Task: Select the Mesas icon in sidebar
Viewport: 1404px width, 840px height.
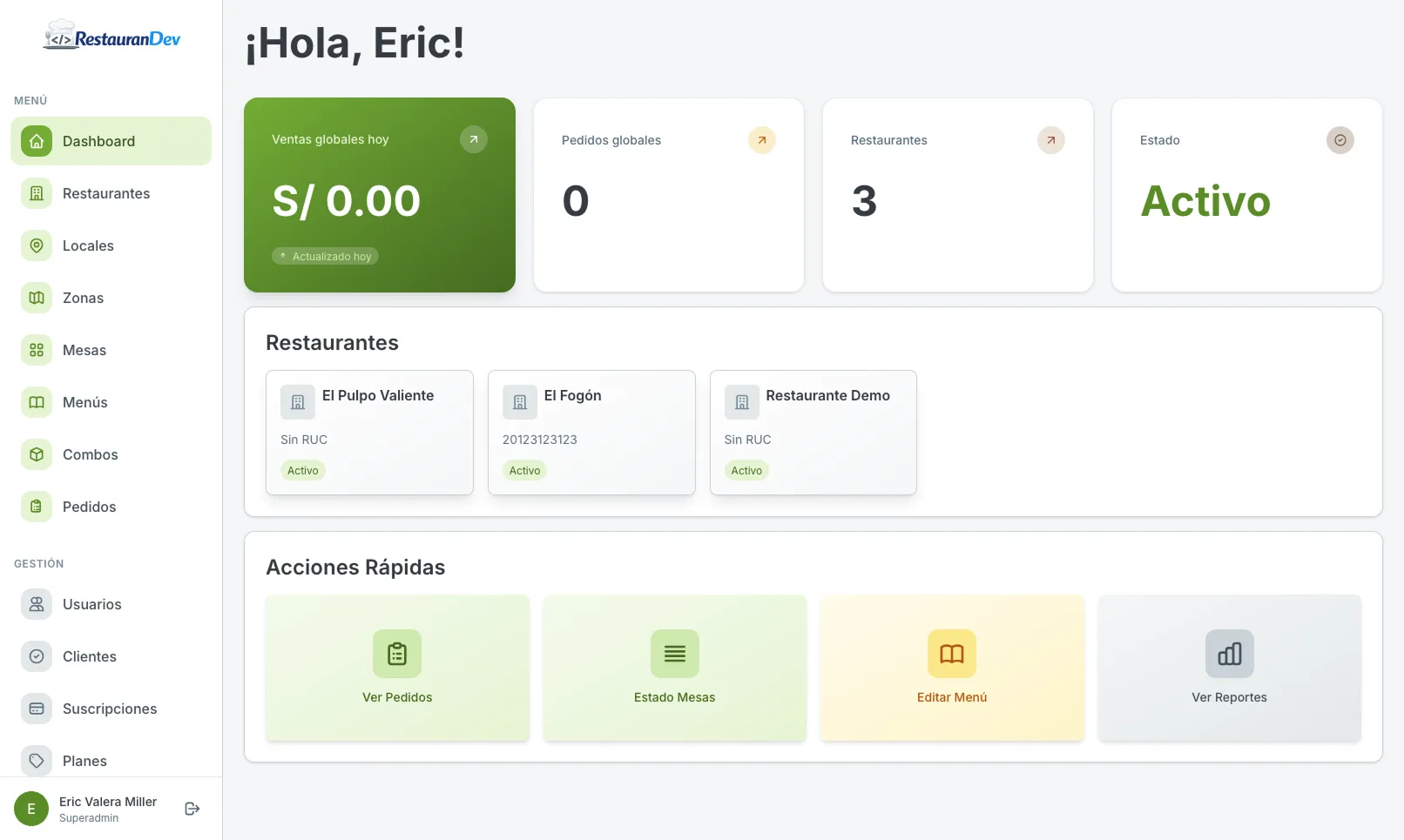Action: pyautogui.click(x=36, y=350)
